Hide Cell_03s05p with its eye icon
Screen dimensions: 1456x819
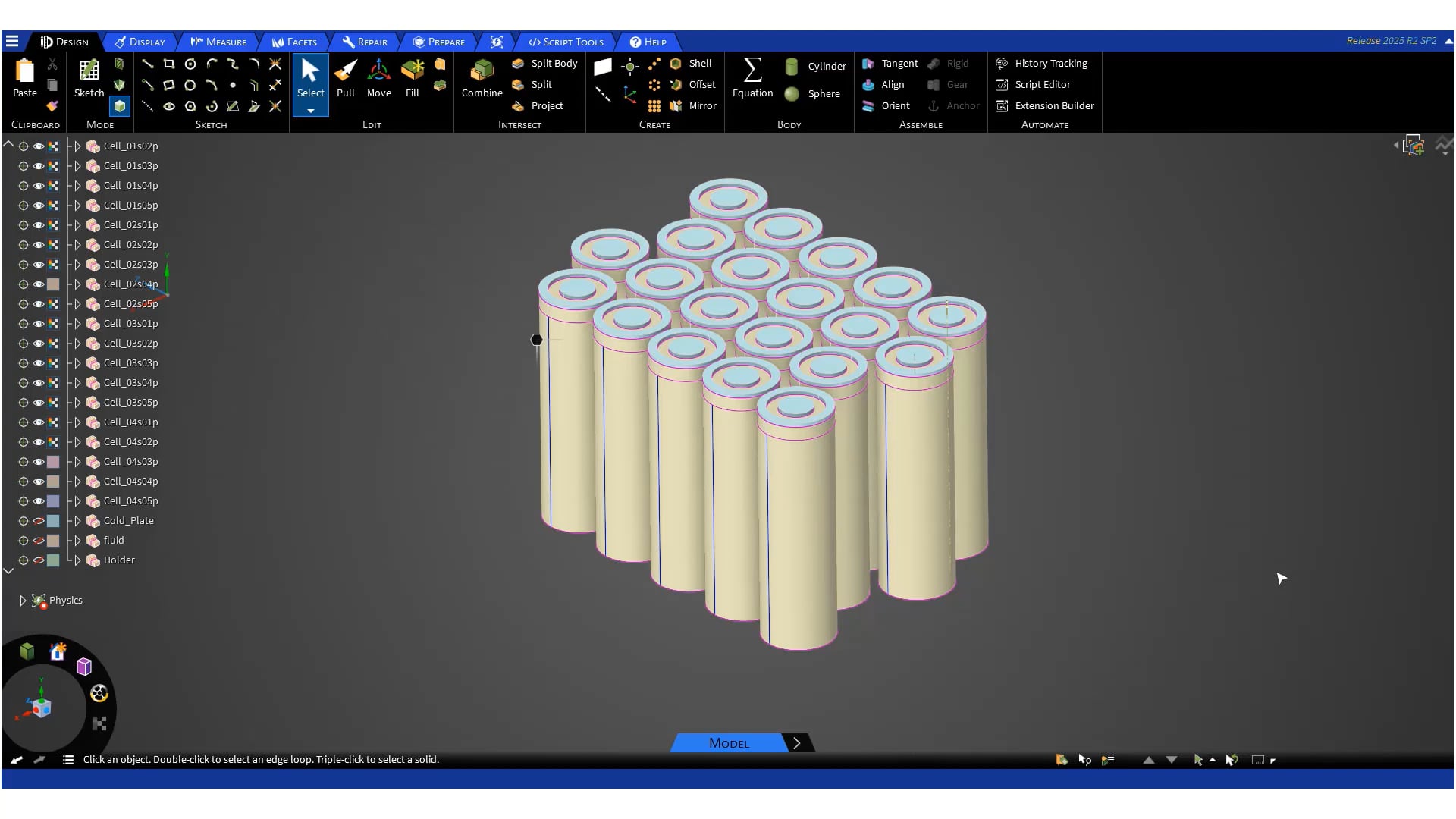(x=38, y=403)
